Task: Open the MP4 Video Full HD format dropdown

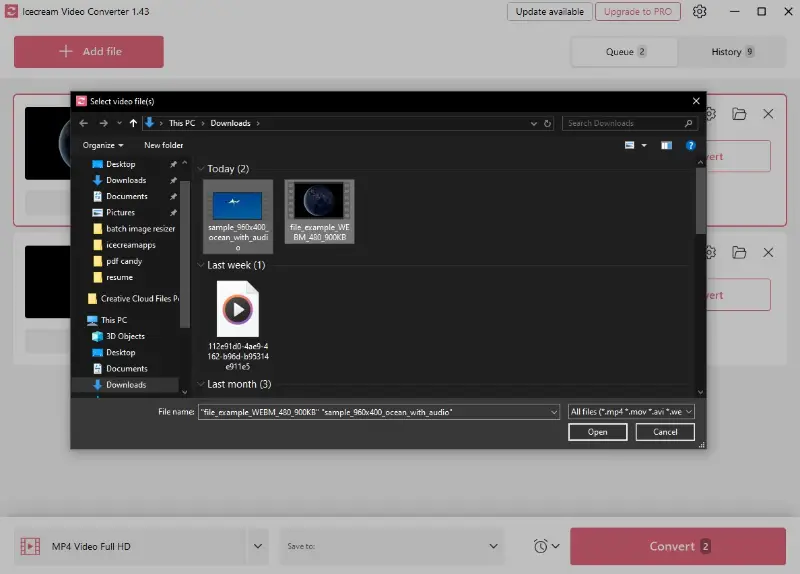Action: click(x=258, y=546)
